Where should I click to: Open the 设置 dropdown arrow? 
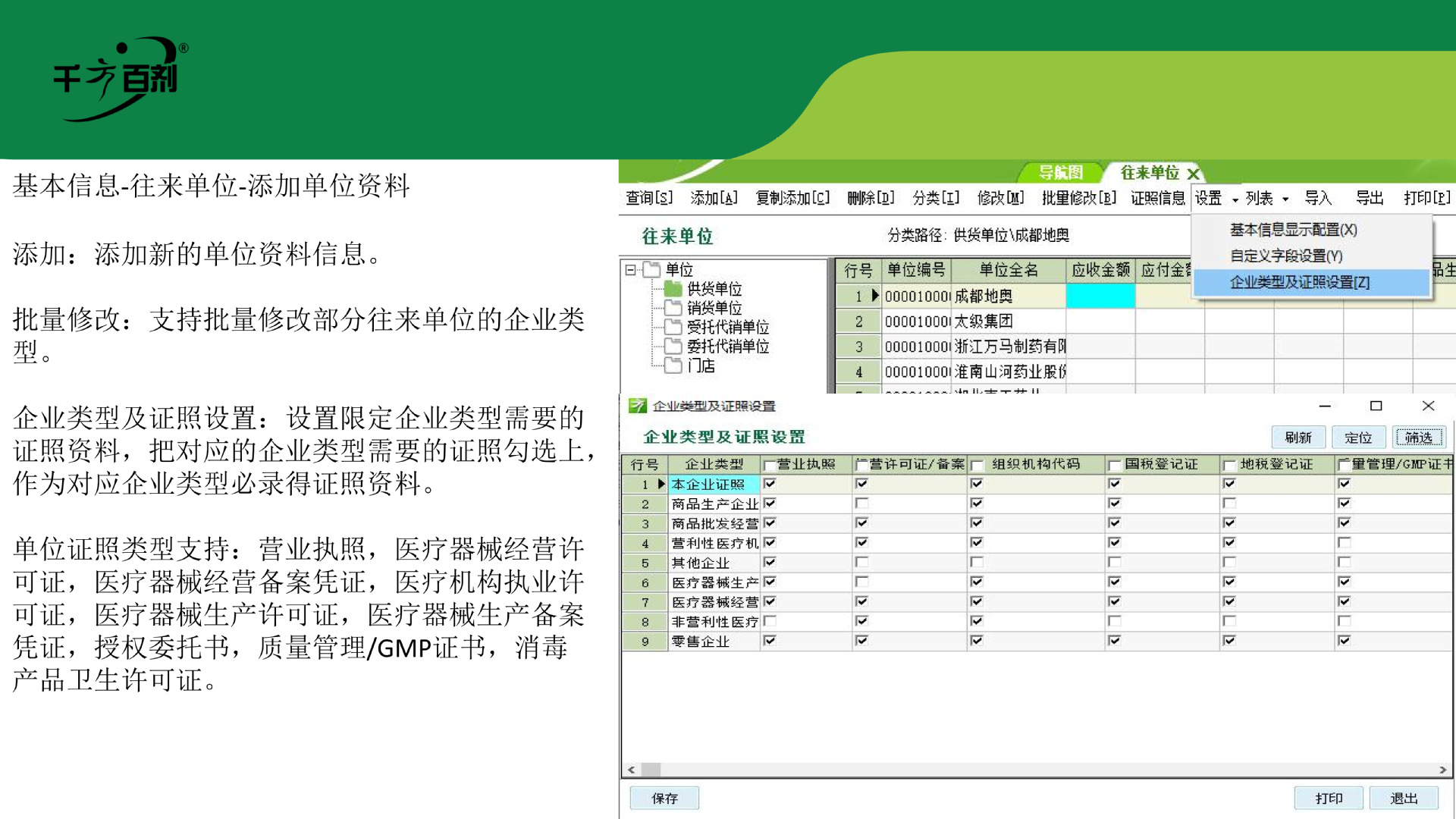coord(1235,199)
